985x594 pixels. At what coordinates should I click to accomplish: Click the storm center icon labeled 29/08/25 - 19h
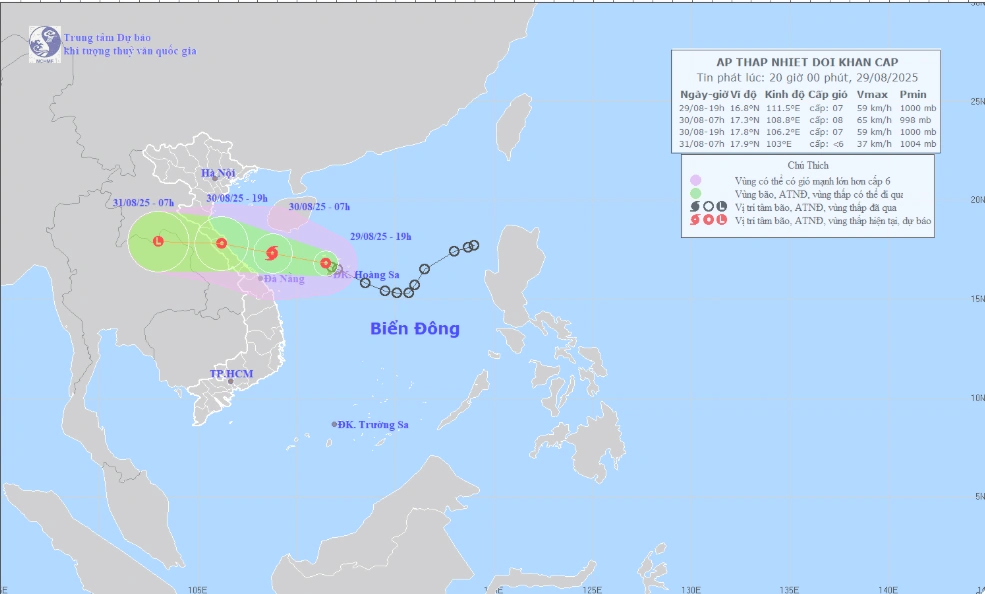[x=325, y=263]
